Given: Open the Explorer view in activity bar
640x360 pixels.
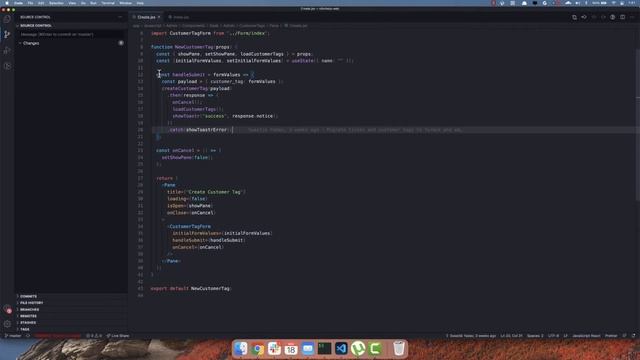Looking at the screenshot, I should tap(7, 19).
